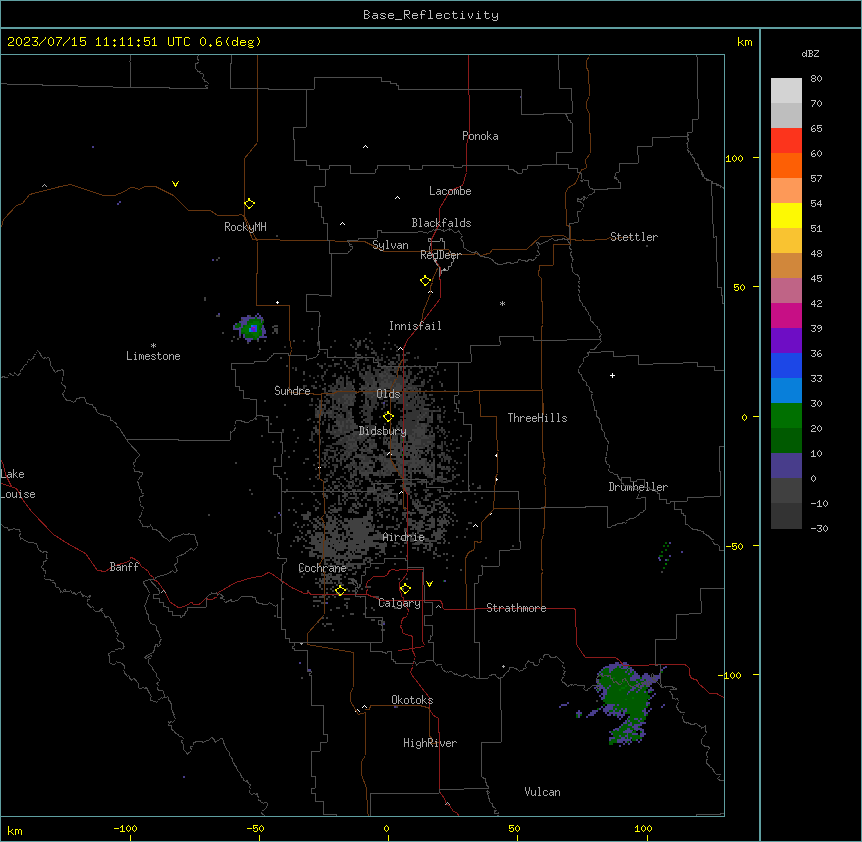The width and height of the screenshot is (862, 842).
Task: Click the dBZ legend heading
Action: click(810, 53)
